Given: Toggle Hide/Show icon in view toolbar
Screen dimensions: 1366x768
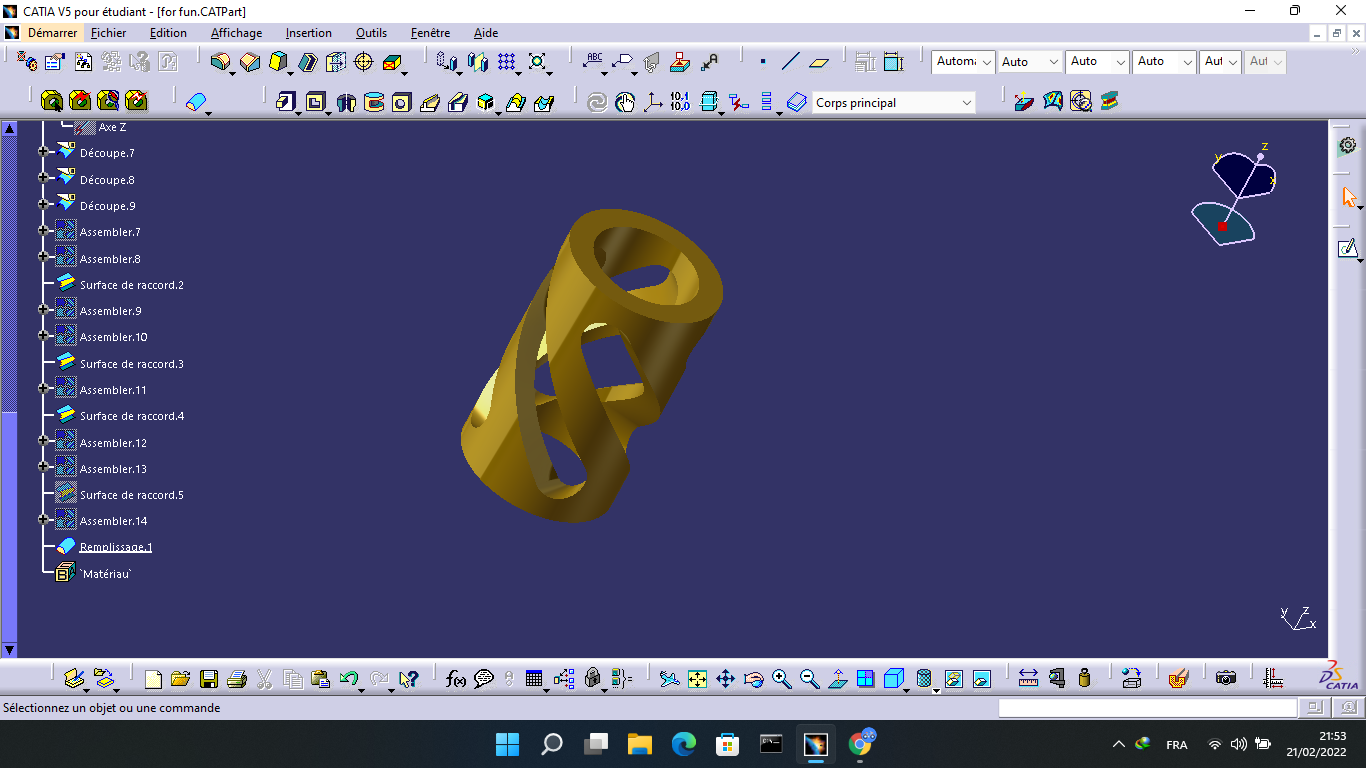Looking at the screenshot, I should point(954,679).
